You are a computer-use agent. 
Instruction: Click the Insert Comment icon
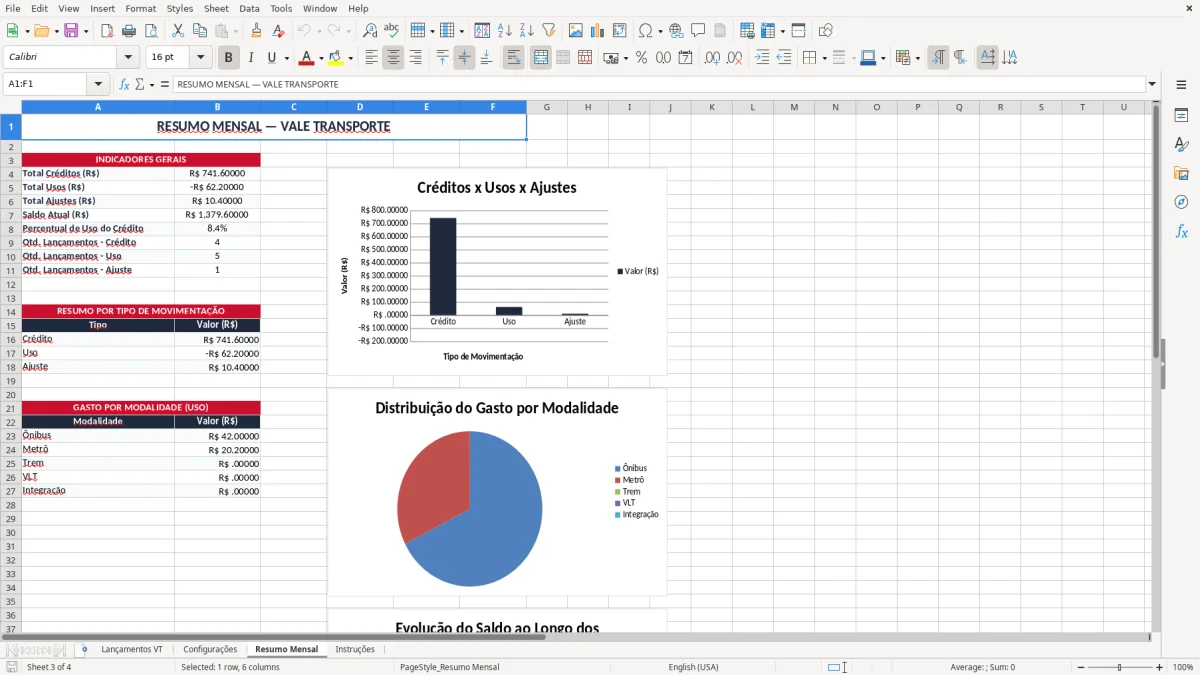pos(698,31)
